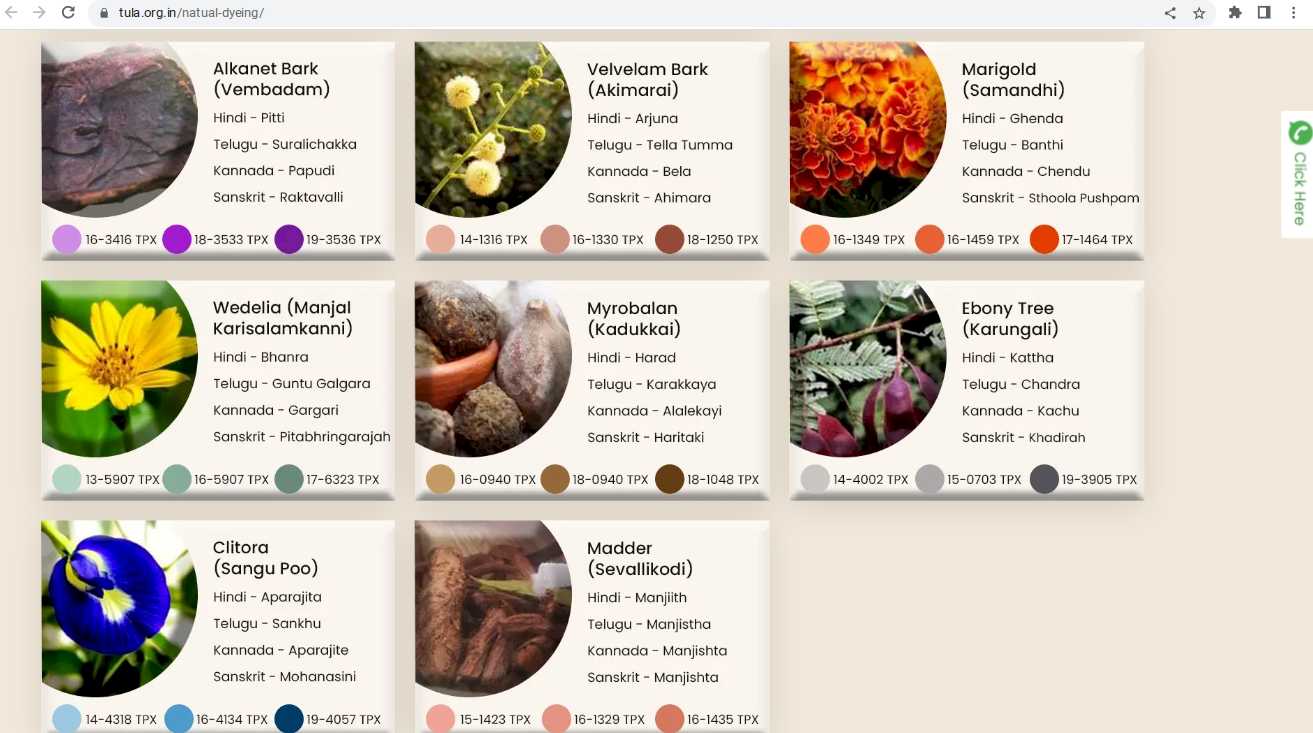Open the Chrome three-dot menu
The width and height of the screenshot is (1313, 733).
[1293, 13]
